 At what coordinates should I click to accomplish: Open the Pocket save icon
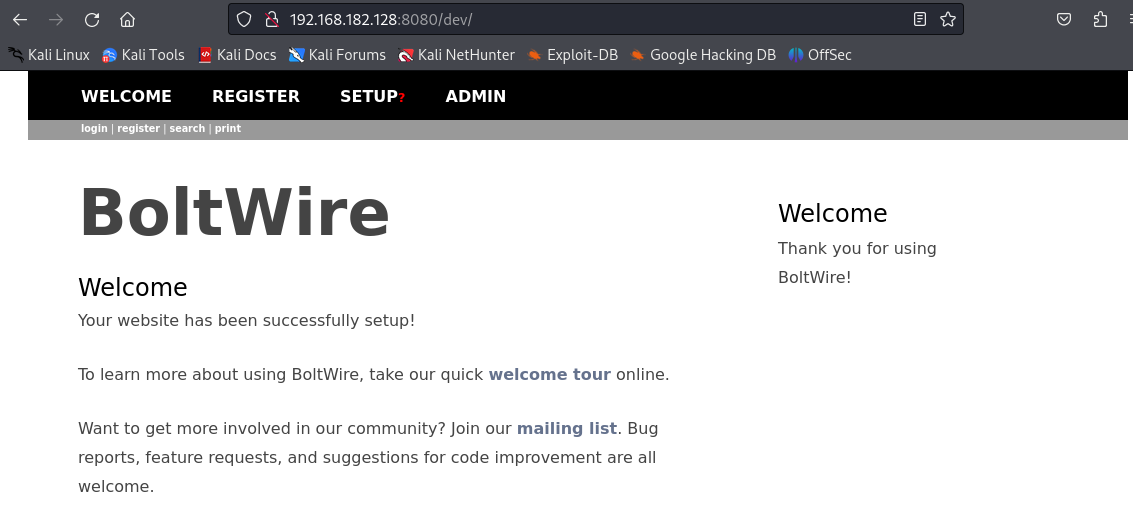(1064, 20)
